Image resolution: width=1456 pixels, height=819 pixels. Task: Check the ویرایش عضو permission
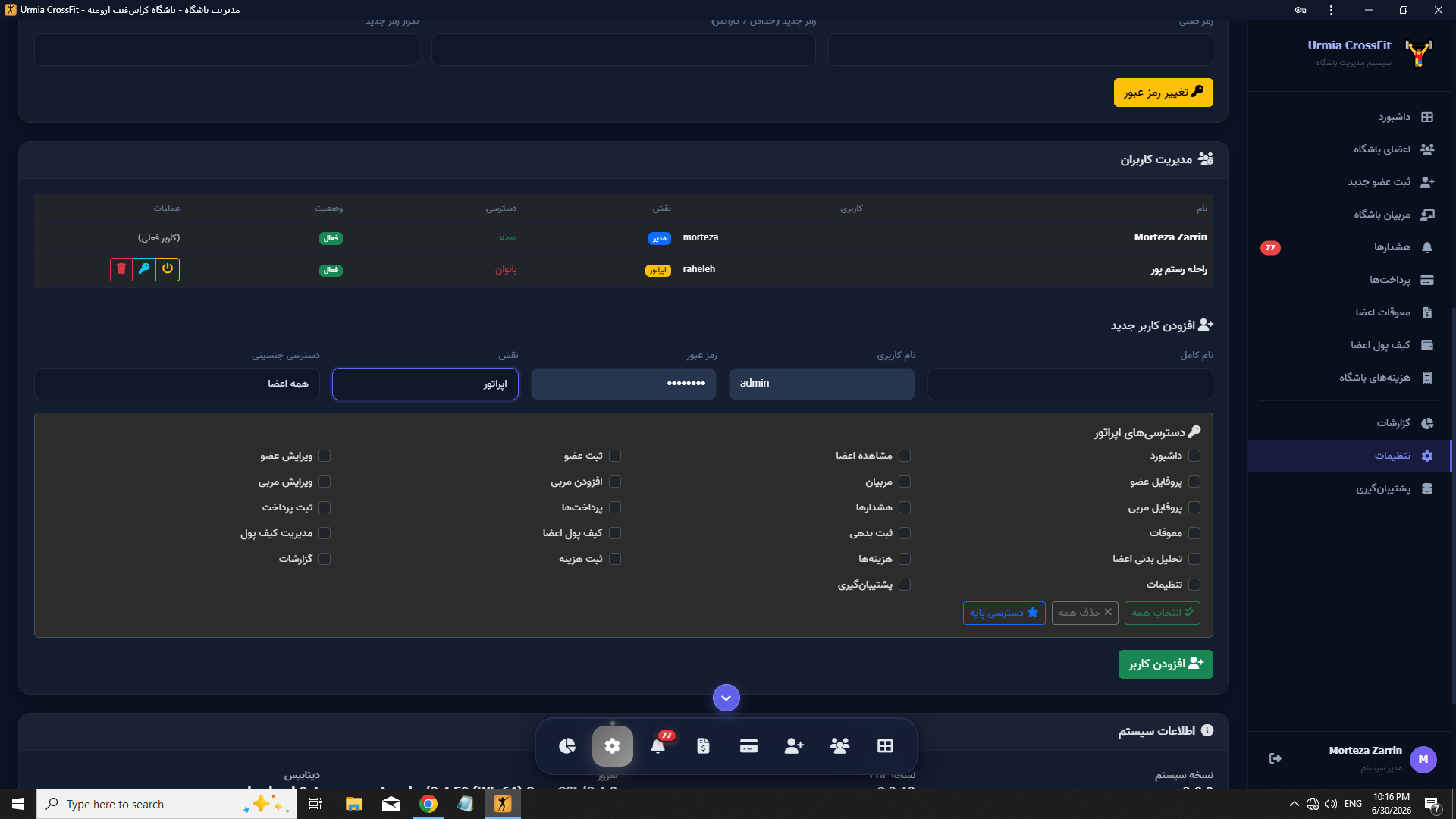click(325, 456)
